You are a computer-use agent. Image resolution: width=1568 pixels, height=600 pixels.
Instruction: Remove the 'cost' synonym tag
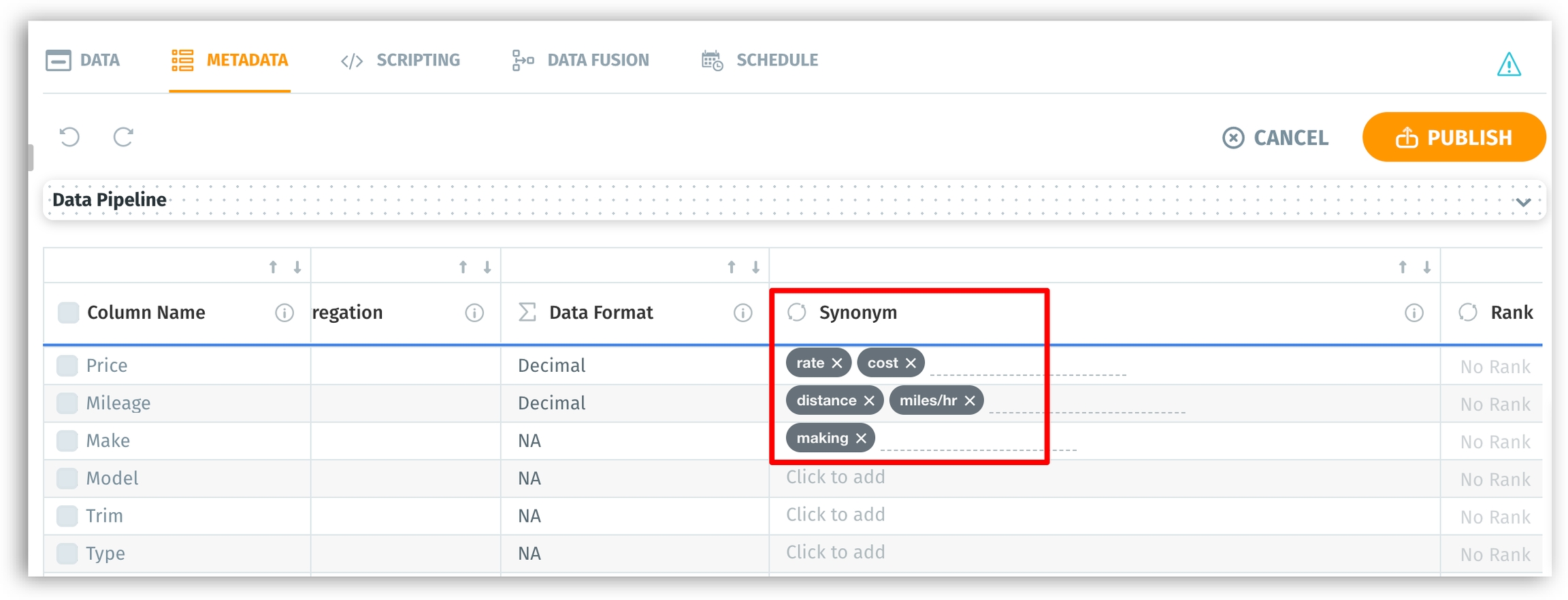coord(911,363)
